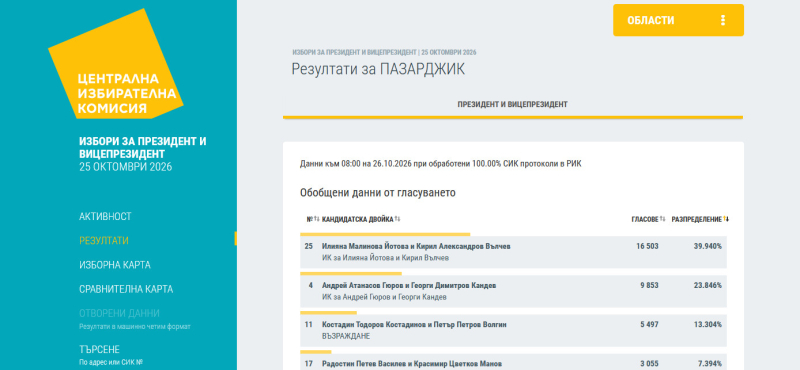Sort by ГЛАСОВЕ column arrows

pos(662,219)
